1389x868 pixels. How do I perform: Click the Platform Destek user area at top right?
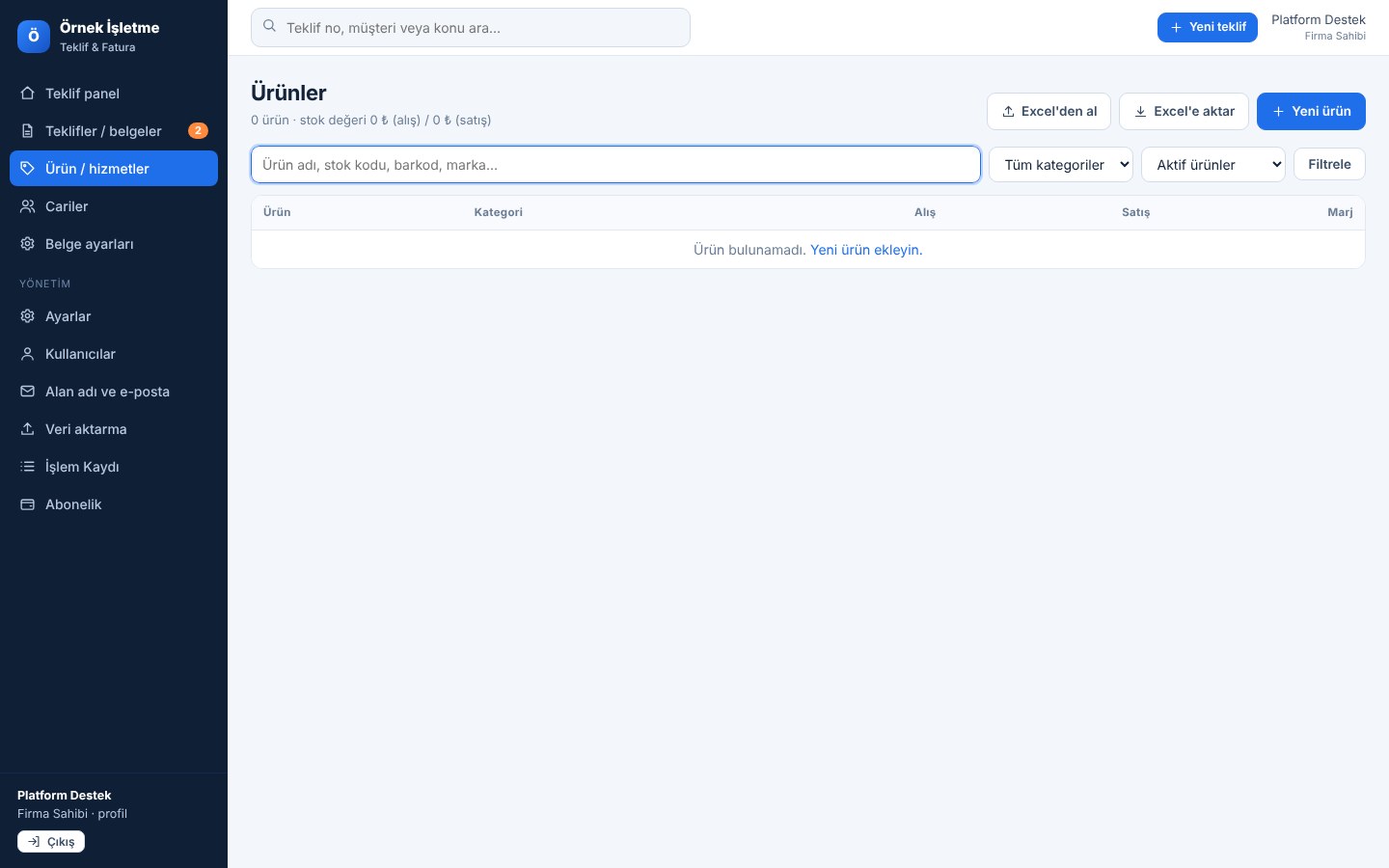point(1318,27)
